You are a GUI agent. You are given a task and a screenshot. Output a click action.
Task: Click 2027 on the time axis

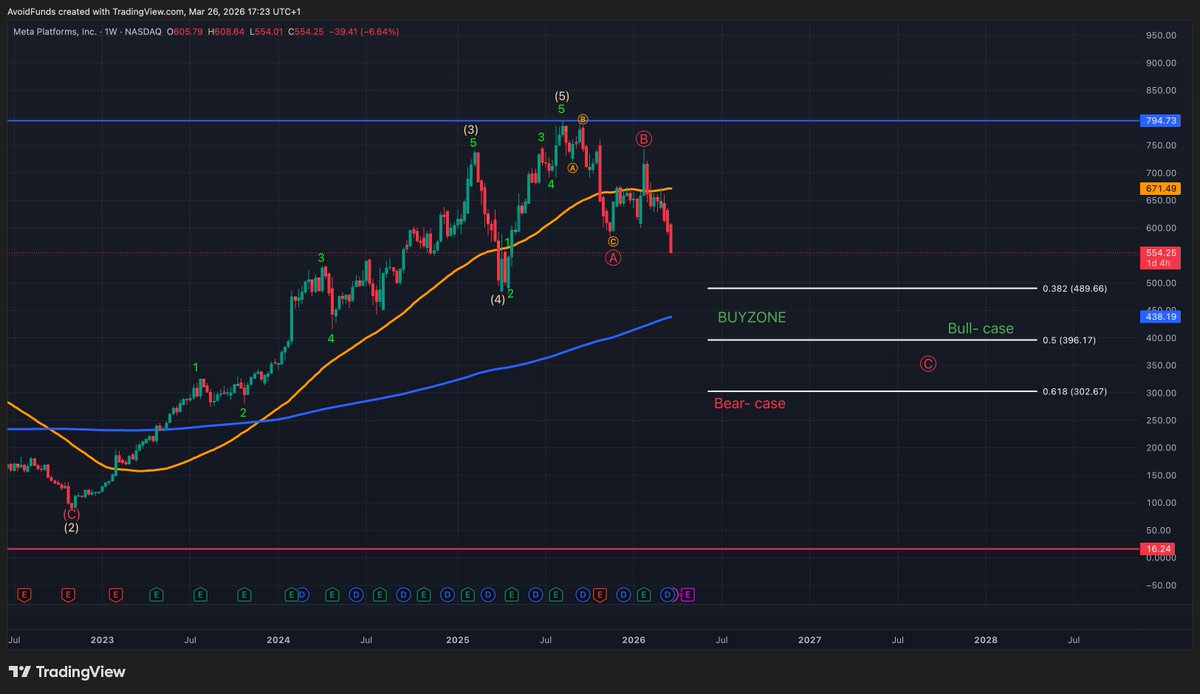(810, 638)
